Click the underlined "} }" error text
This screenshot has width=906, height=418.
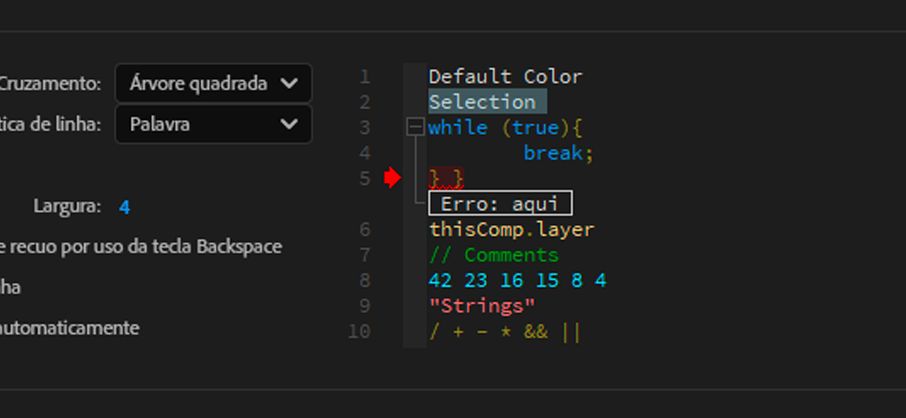446,178
